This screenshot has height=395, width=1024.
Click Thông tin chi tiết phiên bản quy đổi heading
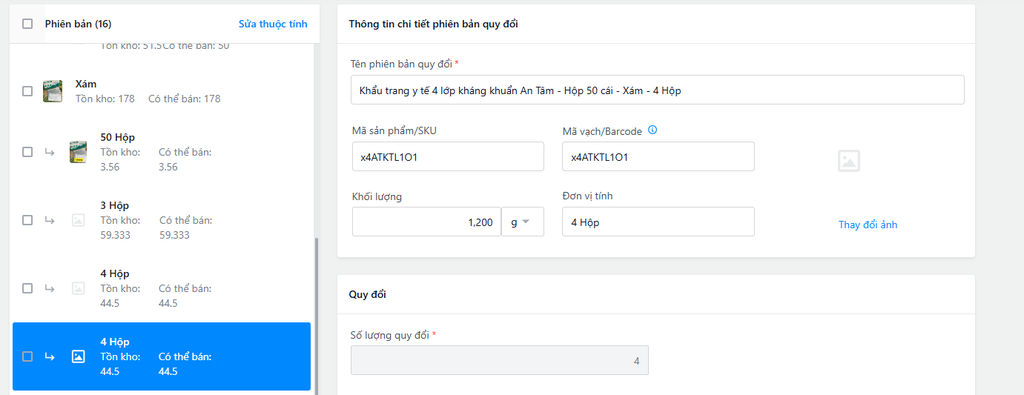pyautogui.click(x=434, y=24)
